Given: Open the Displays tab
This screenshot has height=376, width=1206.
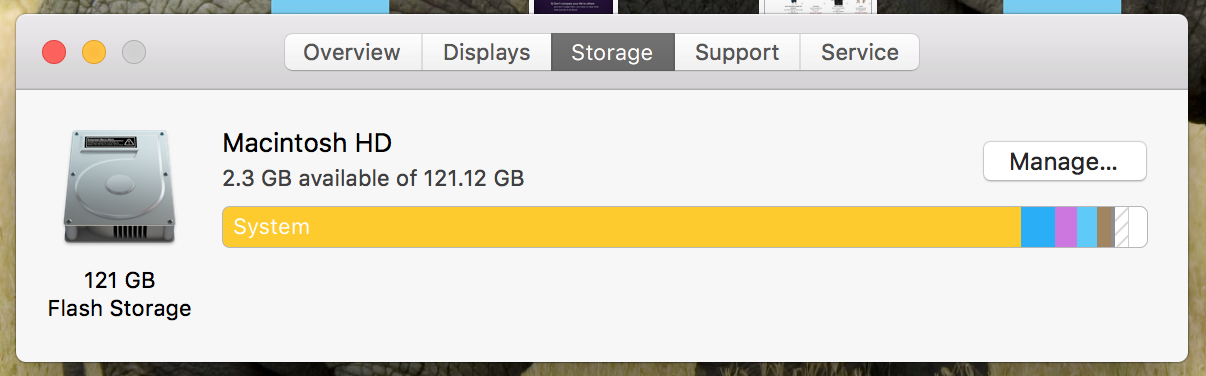Looking at the screenshot, I should (486, 52).
